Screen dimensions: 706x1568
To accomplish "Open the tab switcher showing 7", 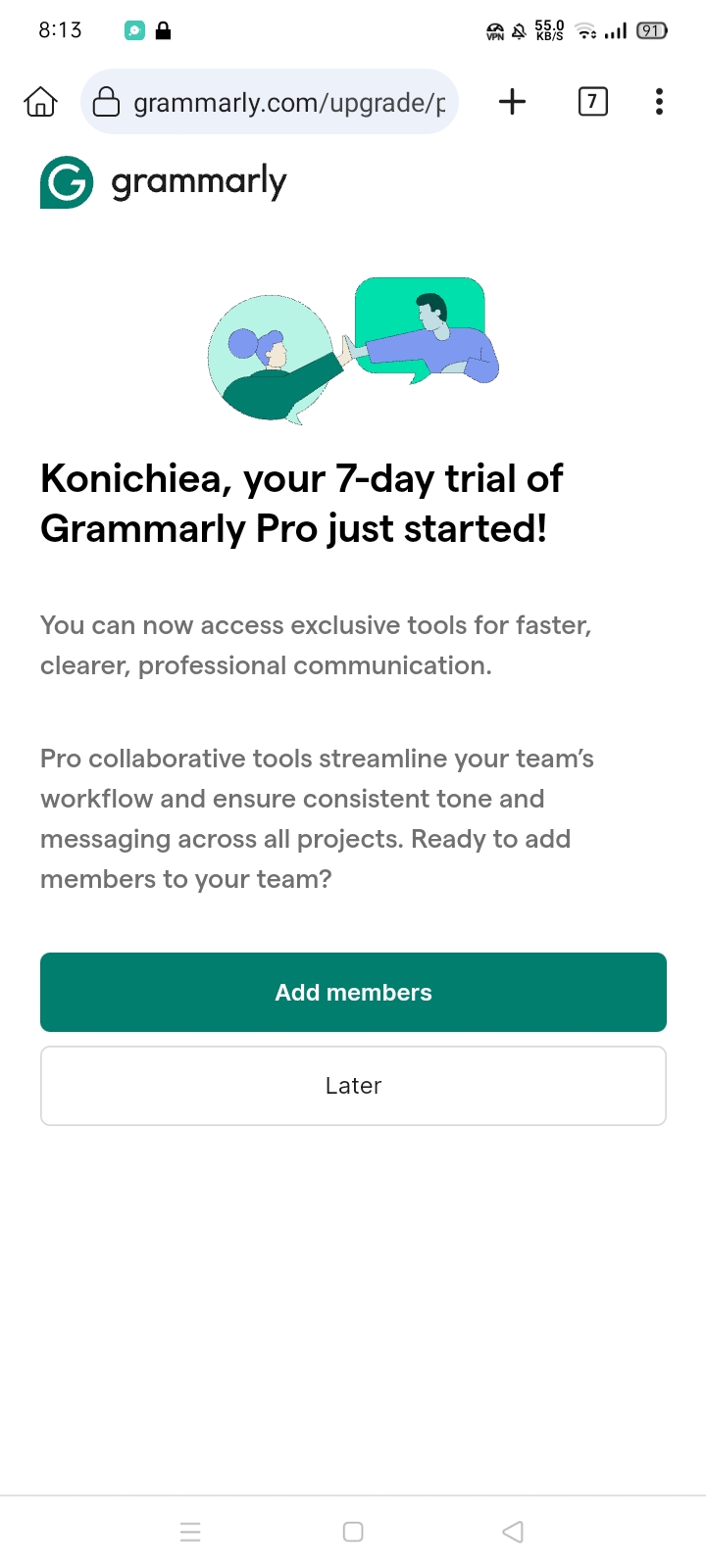I will click(x=592, y=102).
